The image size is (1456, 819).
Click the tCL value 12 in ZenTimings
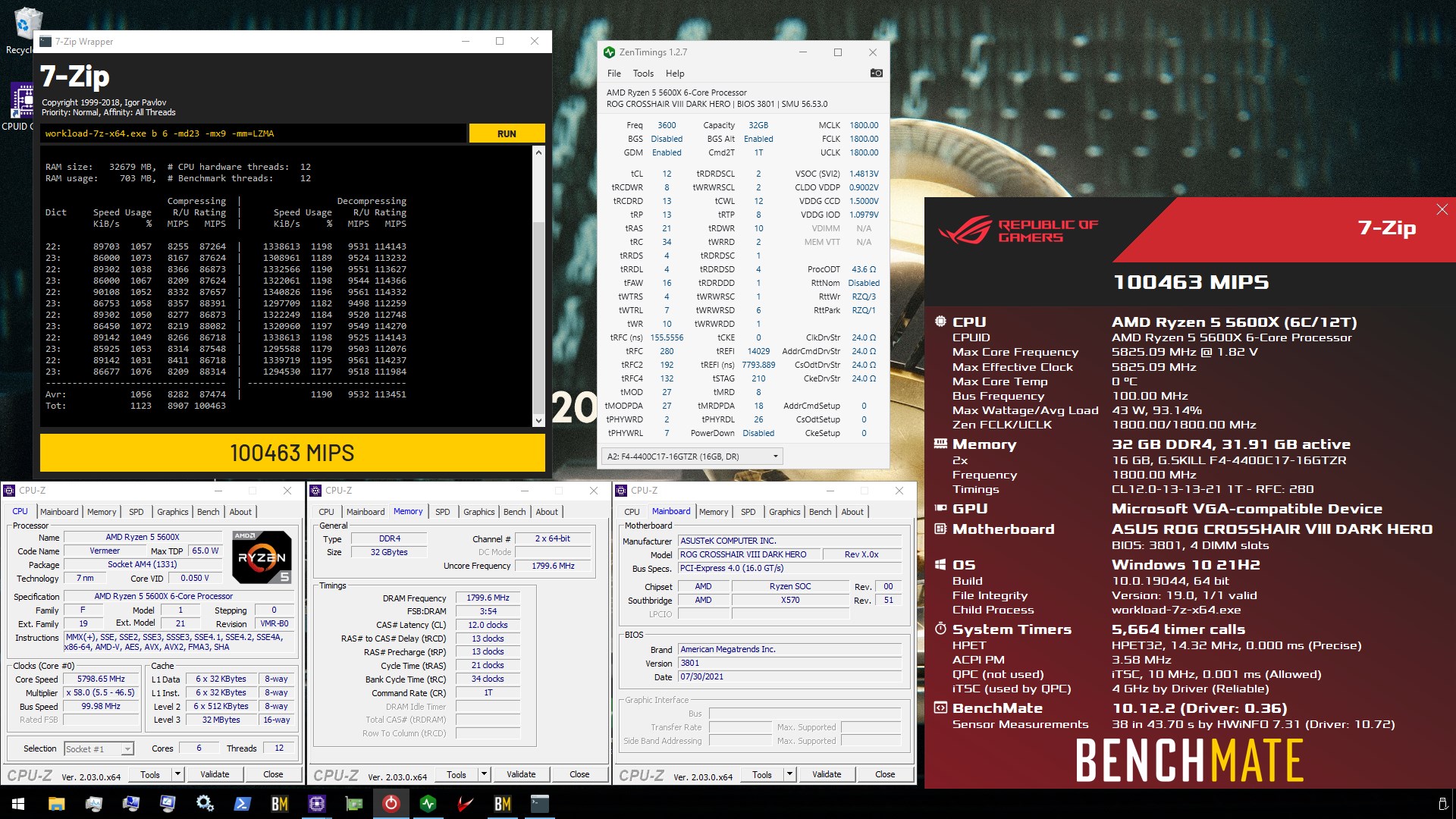pos(667,174)
